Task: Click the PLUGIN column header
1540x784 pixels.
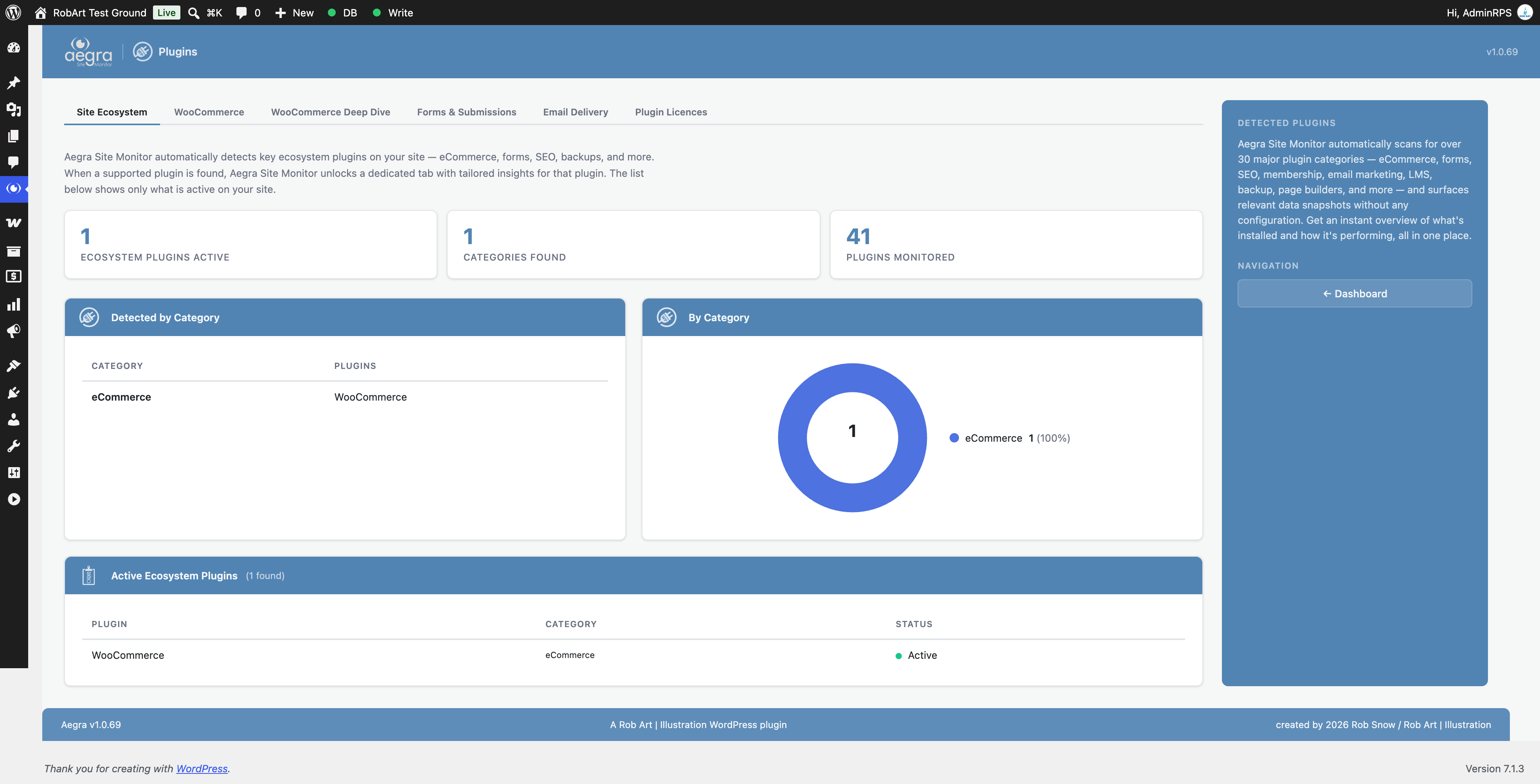Action: [x=110, y=624]
